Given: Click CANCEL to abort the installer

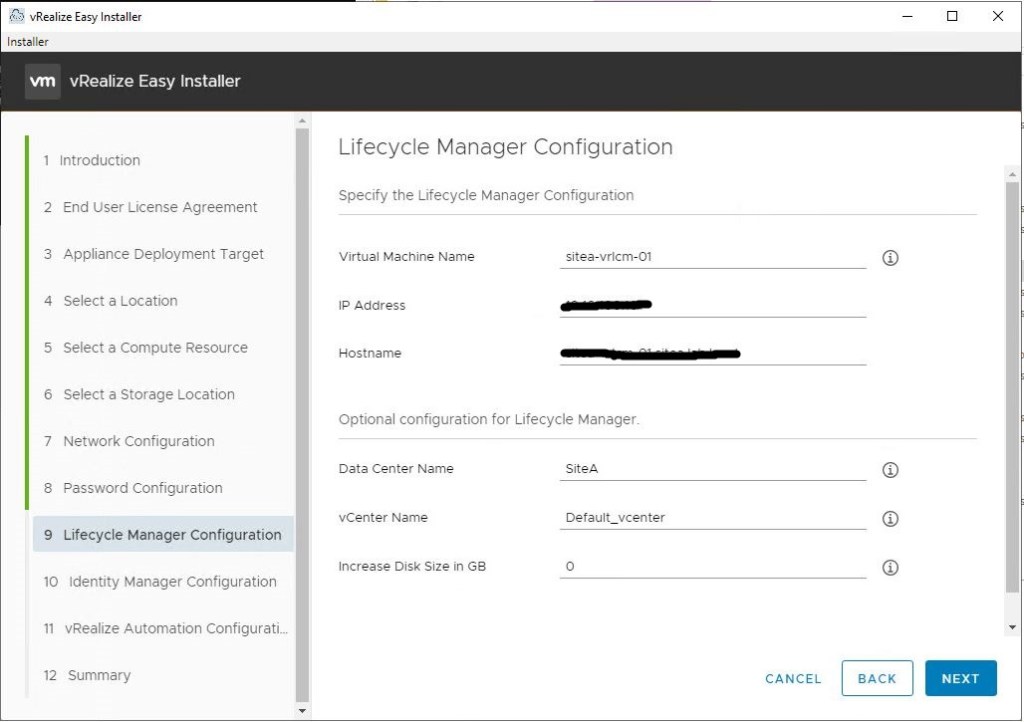Looking at the screenshot, I should click(793, 679).
